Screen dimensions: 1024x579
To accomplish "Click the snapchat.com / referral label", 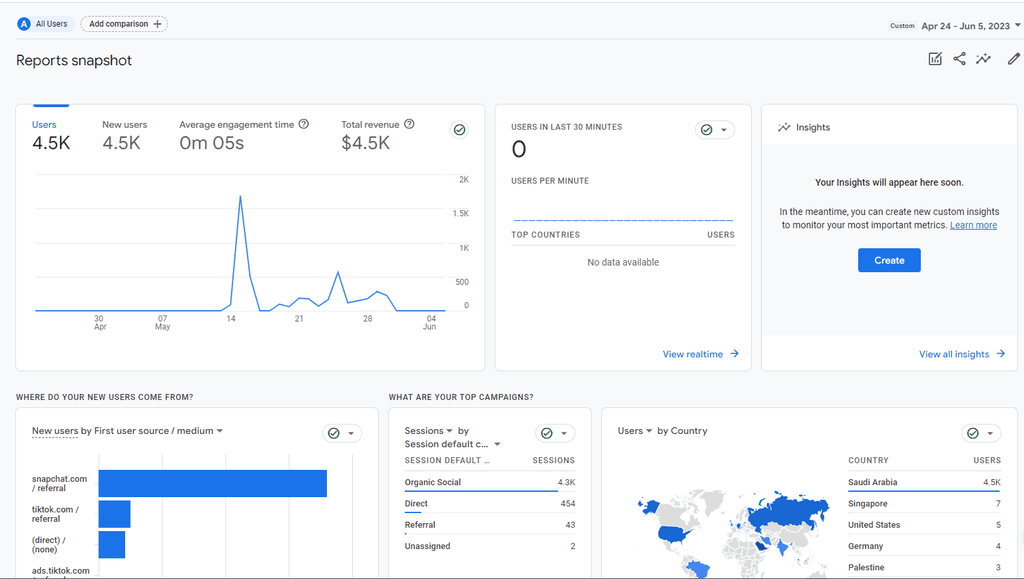I will click(x=59, y=484).
